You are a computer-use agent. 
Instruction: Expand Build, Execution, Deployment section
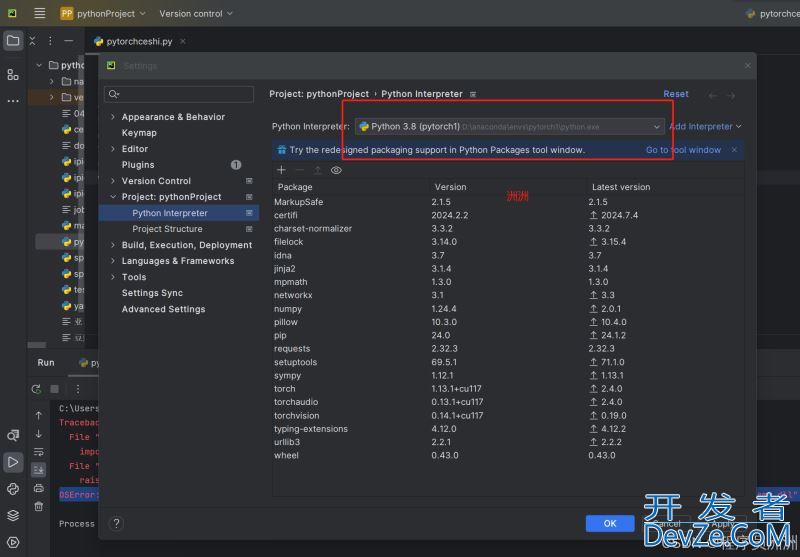[113, 245]
